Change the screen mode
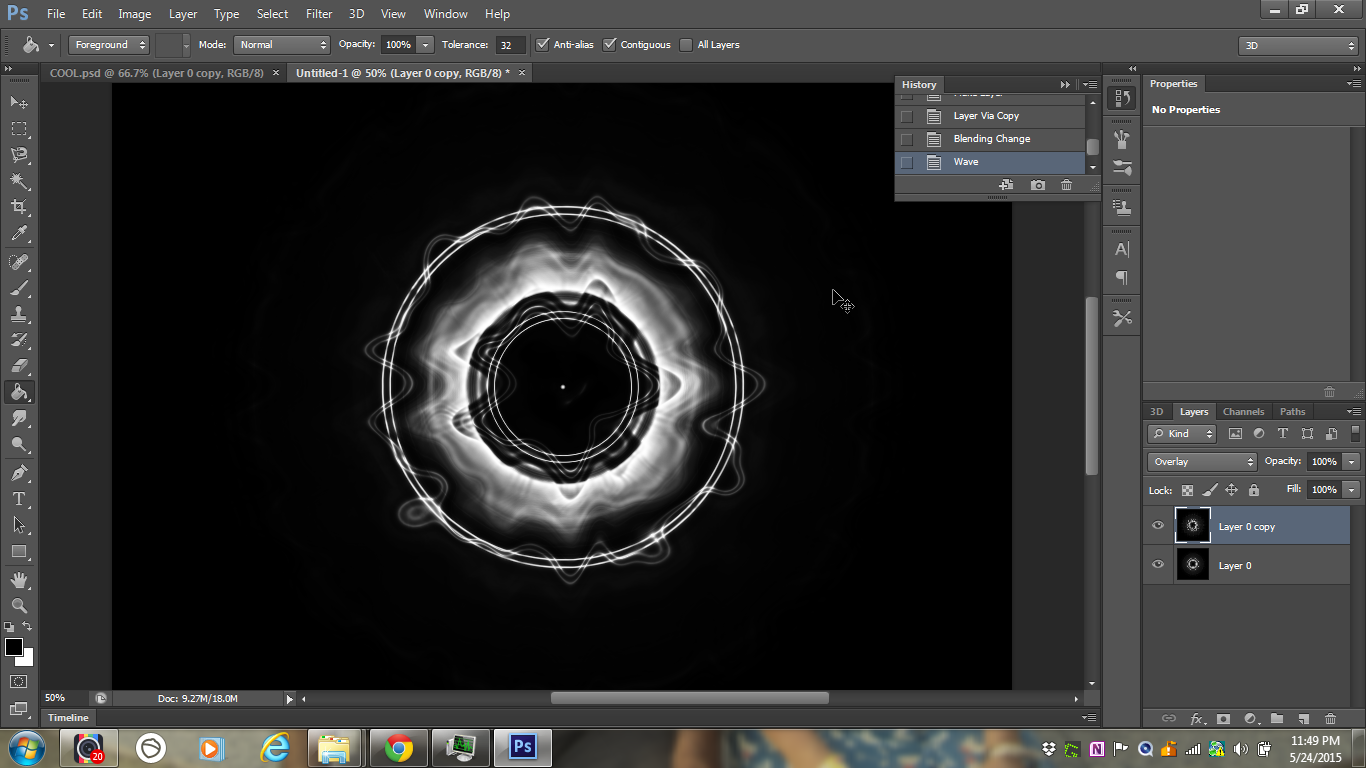This screenshot has height=768, width=1366. [19, 708]
